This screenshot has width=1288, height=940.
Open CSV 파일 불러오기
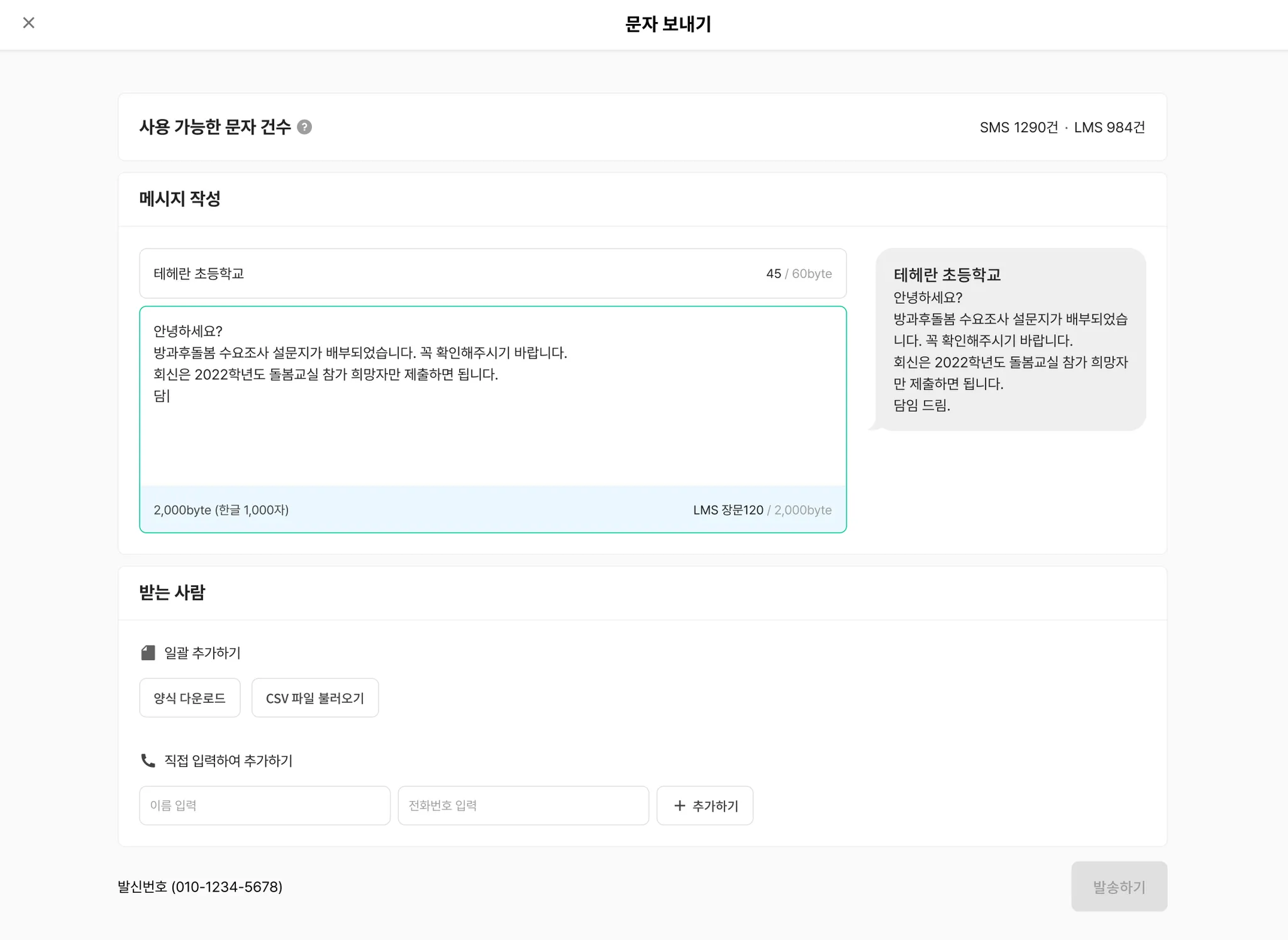coord(314,698)
